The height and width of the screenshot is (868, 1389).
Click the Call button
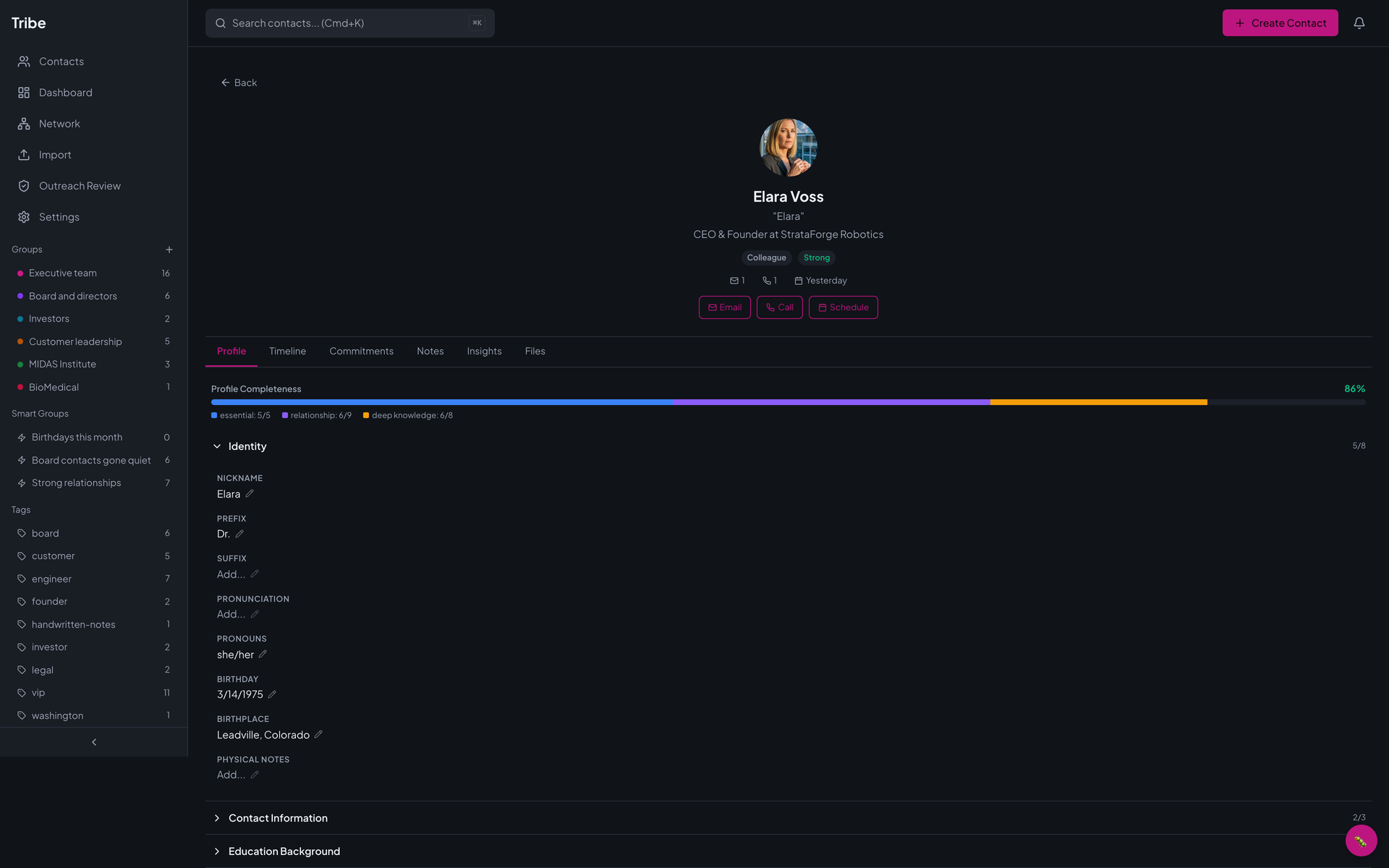click(780, 307)
